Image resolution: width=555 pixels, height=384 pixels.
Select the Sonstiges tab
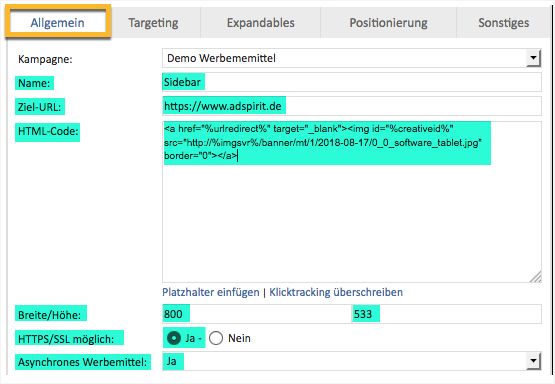point(503,23)
